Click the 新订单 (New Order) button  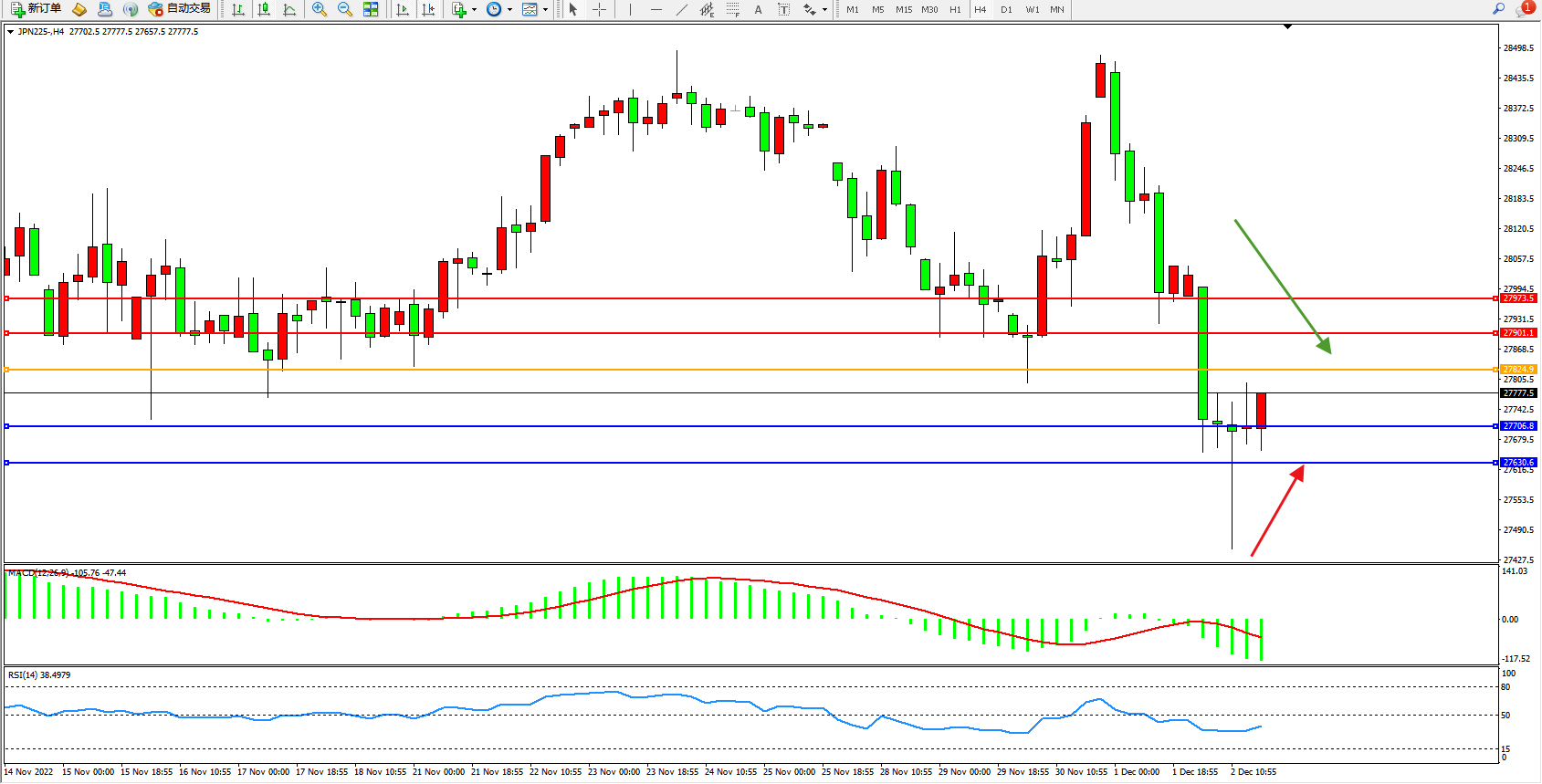[x=37, y=9]
